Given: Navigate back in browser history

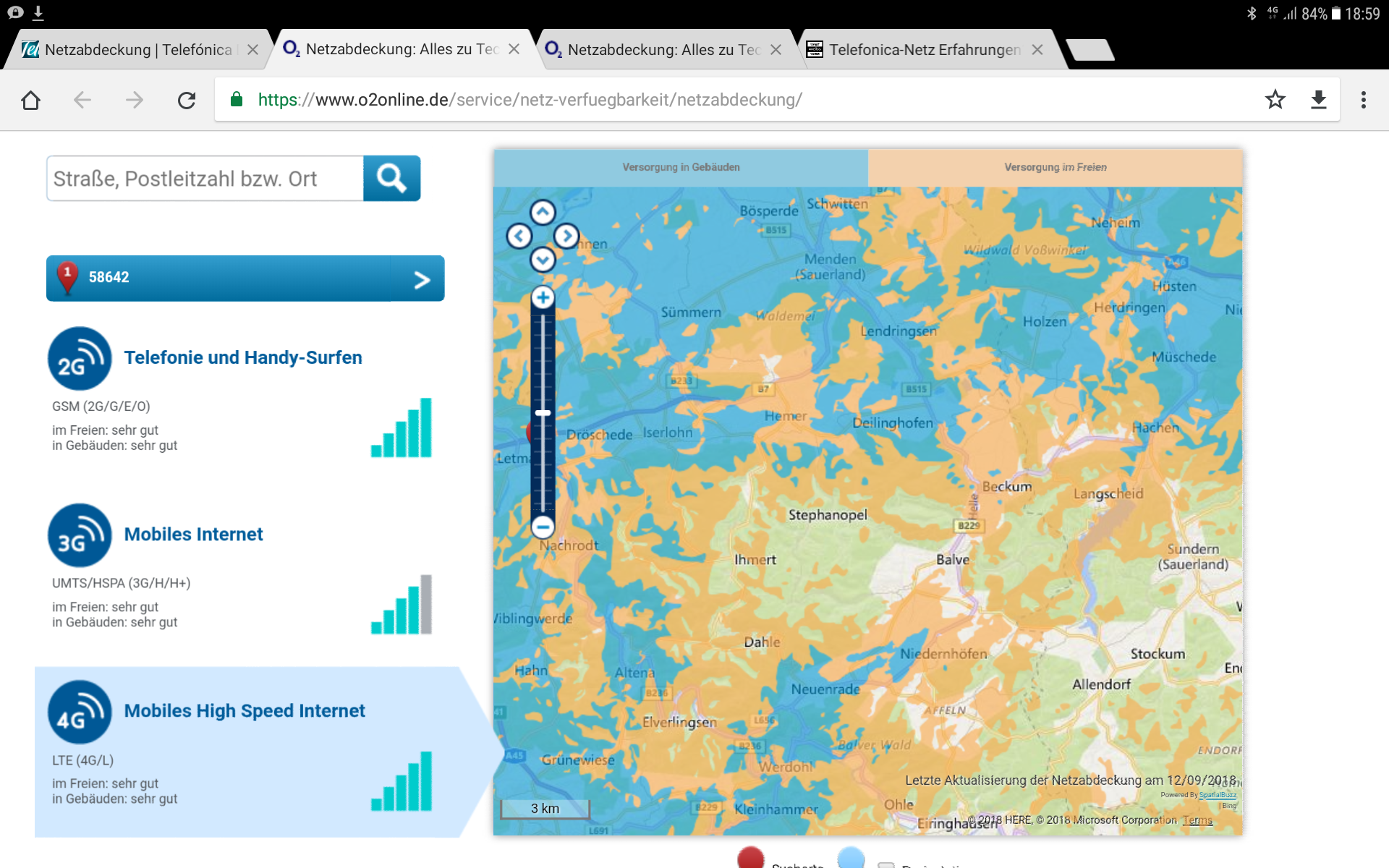Looking at the screenshot, I should point(82,100).
